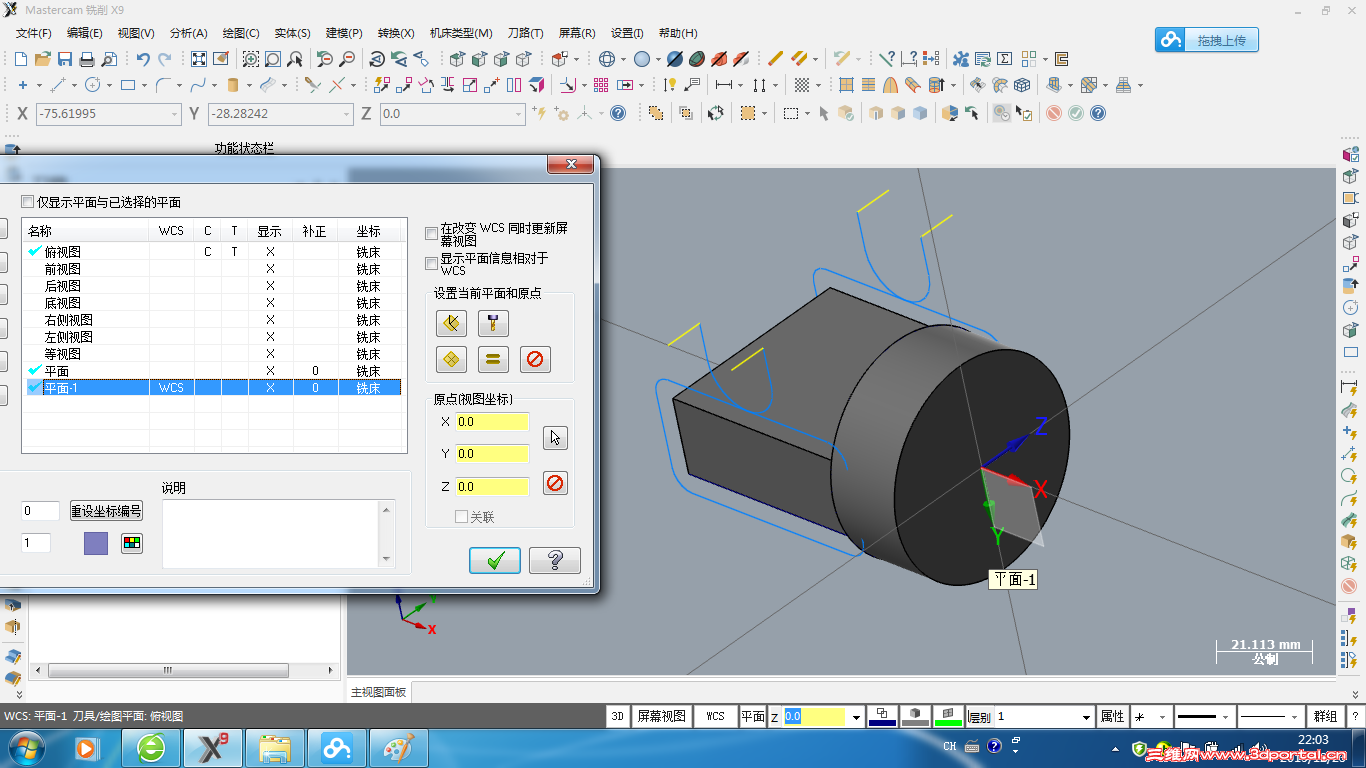Click the rectangular array pattern icon
The image size is (1366, 768).
(601, 85)
